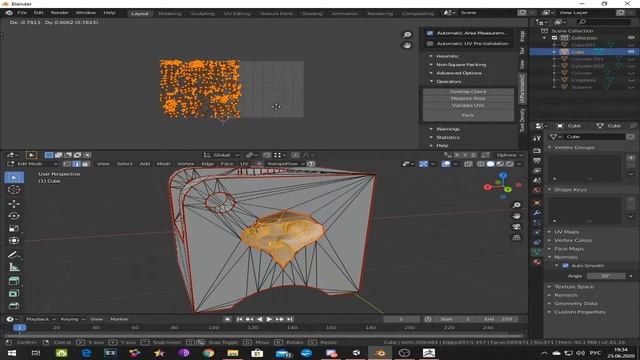Switch to the Modeling workspace tab
This screenshot has height=360, width=640.
click(170, 13)
